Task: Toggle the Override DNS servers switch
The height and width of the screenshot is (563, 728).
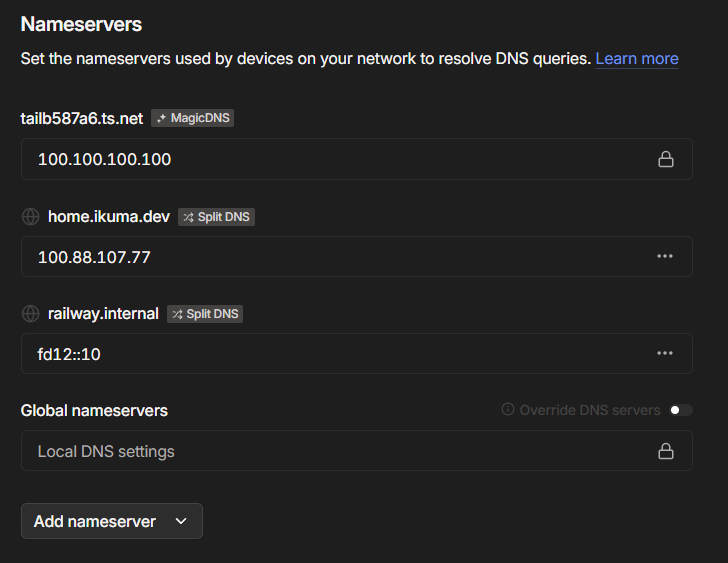Action: [681, 410]
